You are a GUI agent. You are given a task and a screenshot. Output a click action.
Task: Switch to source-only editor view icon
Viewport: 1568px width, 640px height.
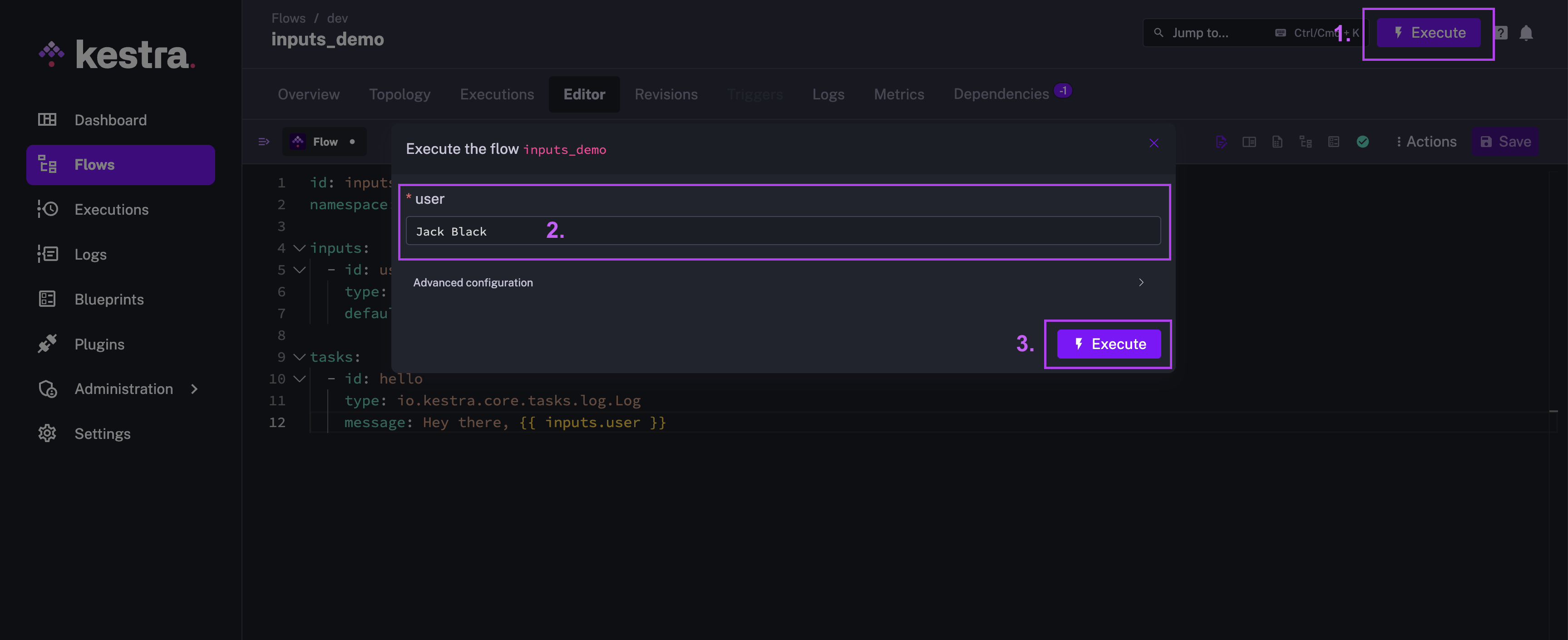(x=1220, y=142)
